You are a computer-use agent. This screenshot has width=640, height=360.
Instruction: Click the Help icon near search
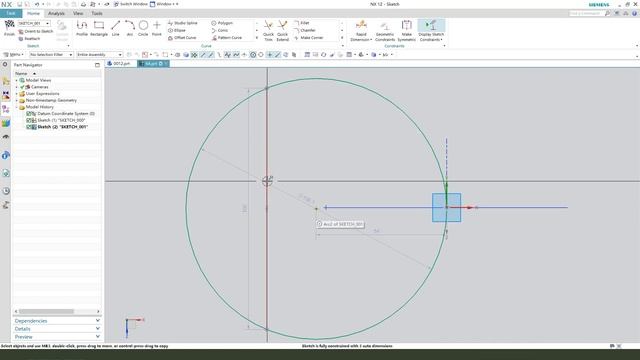coord(634,13)
